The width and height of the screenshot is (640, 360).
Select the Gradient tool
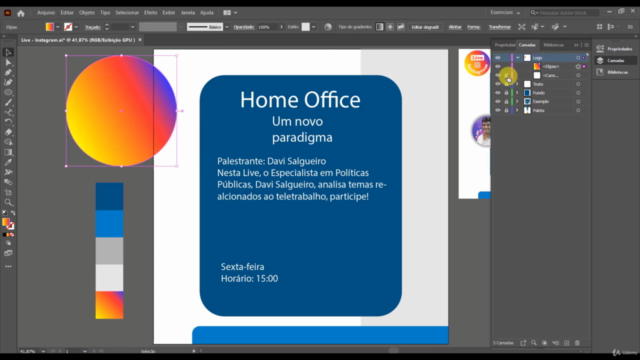click(x=8, y=152)
